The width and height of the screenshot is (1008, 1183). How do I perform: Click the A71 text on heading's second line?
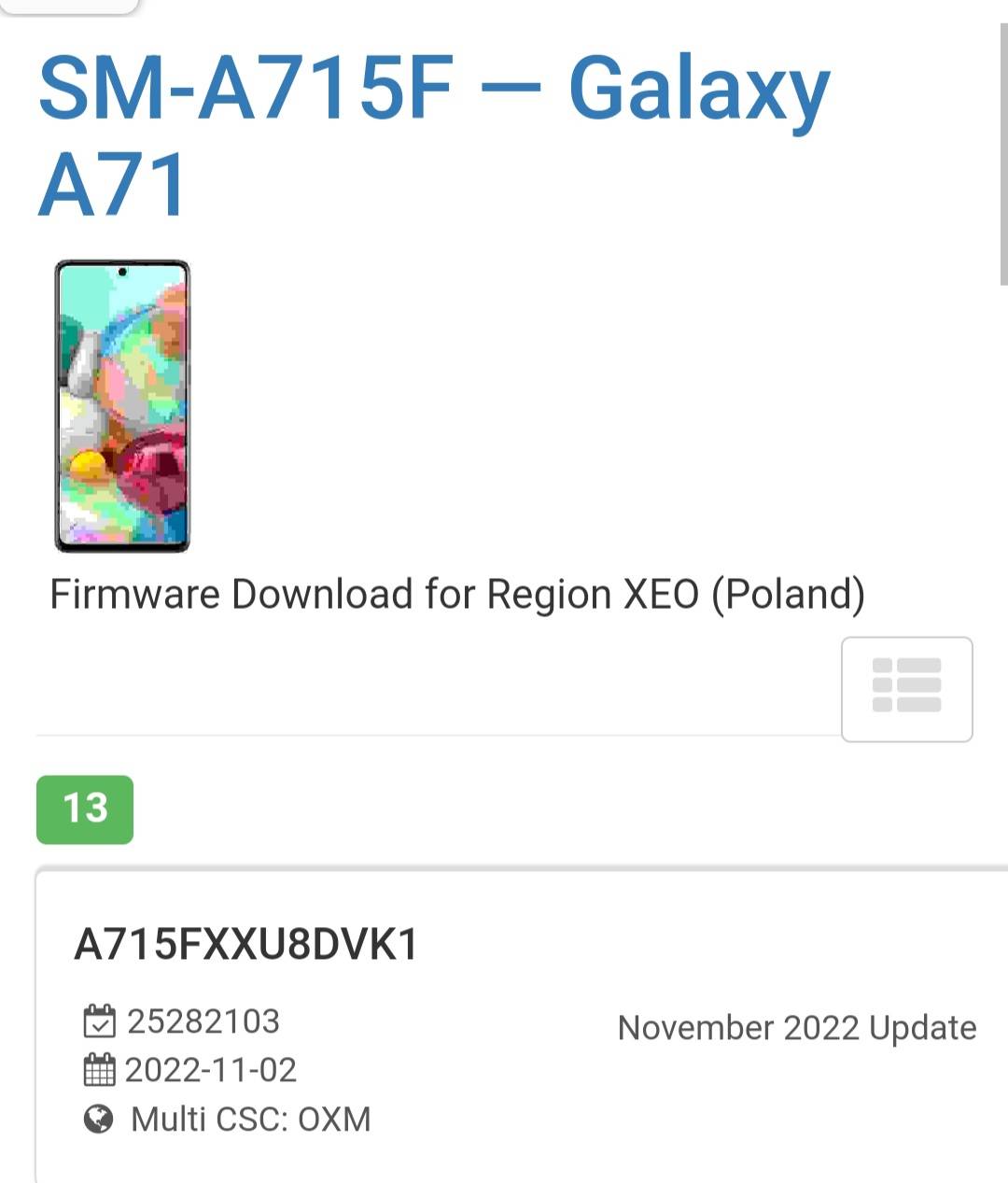[114, 185]
